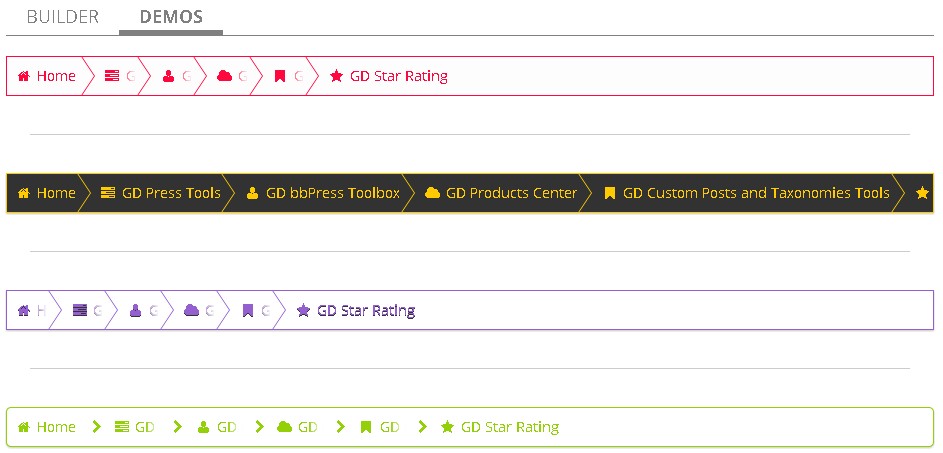Viewport: 943px width, 453px height.
Task: Select the DEMOS tab
Action: pos(171,17)
